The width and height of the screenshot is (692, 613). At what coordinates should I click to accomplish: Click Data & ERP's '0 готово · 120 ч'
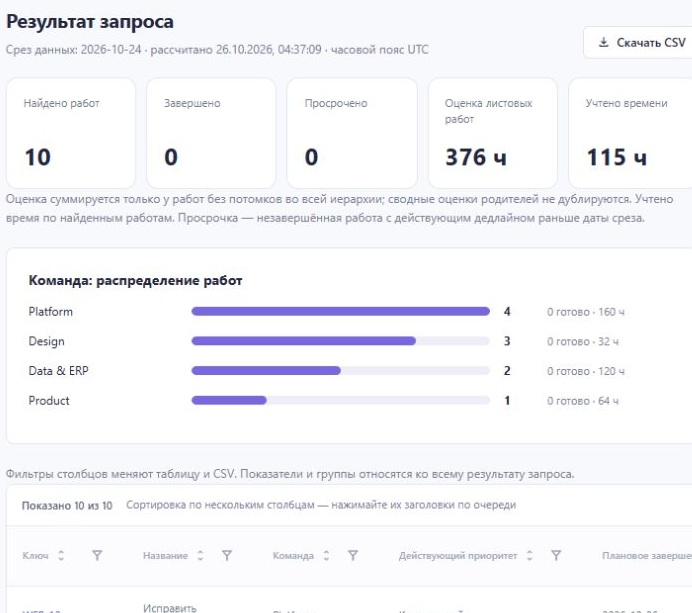(586, 371)
